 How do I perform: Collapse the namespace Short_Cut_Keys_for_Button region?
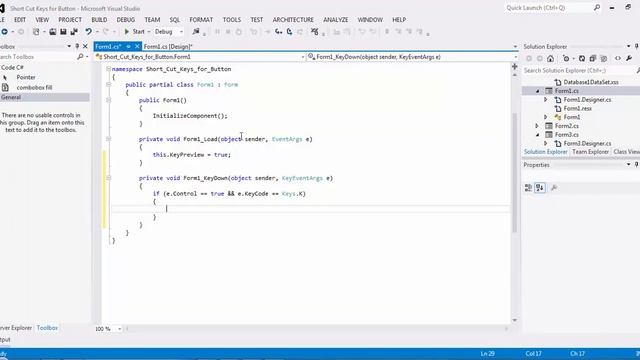(109, 69)
